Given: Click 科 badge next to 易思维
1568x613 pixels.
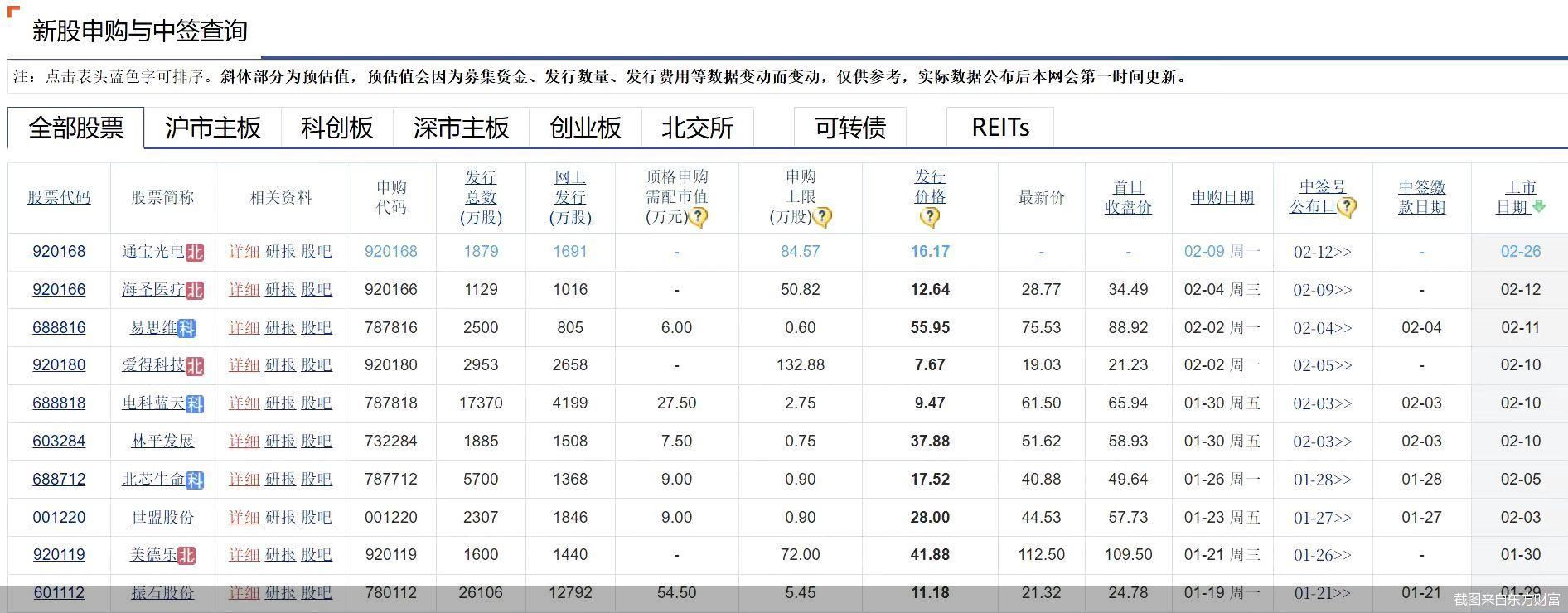Looking at the screenshot, I should click(x=186, y=328).
